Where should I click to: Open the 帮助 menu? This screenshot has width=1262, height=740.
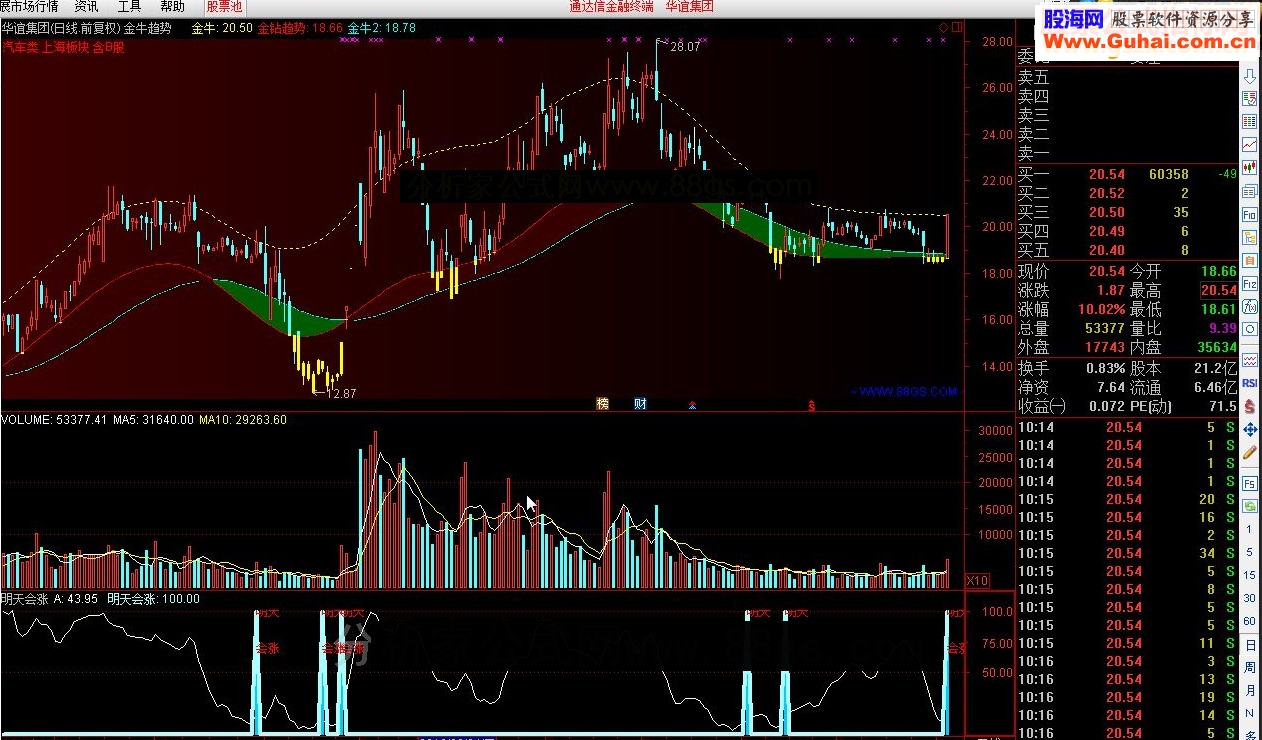(x=172, y=6)
